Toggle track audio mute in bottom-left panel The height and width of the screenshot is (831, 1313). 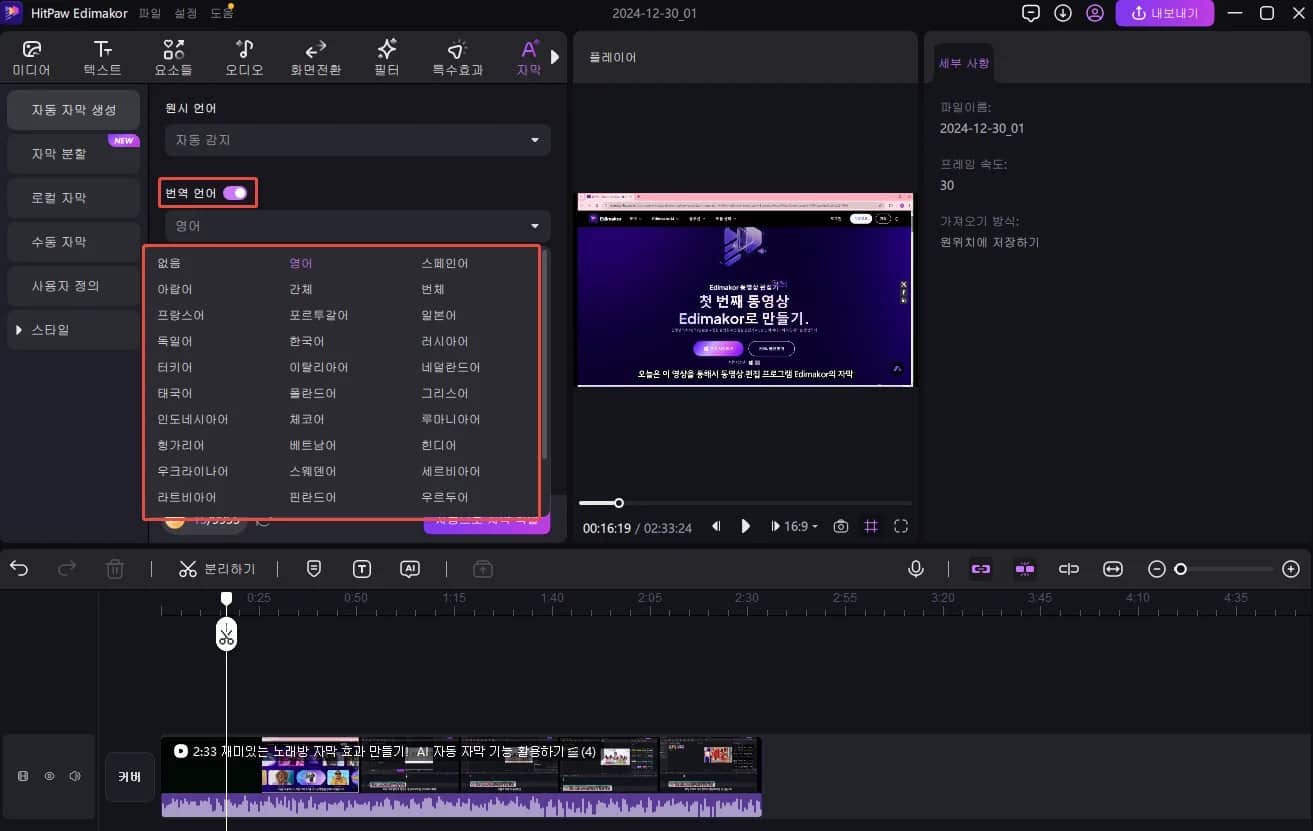coord(75,775)
